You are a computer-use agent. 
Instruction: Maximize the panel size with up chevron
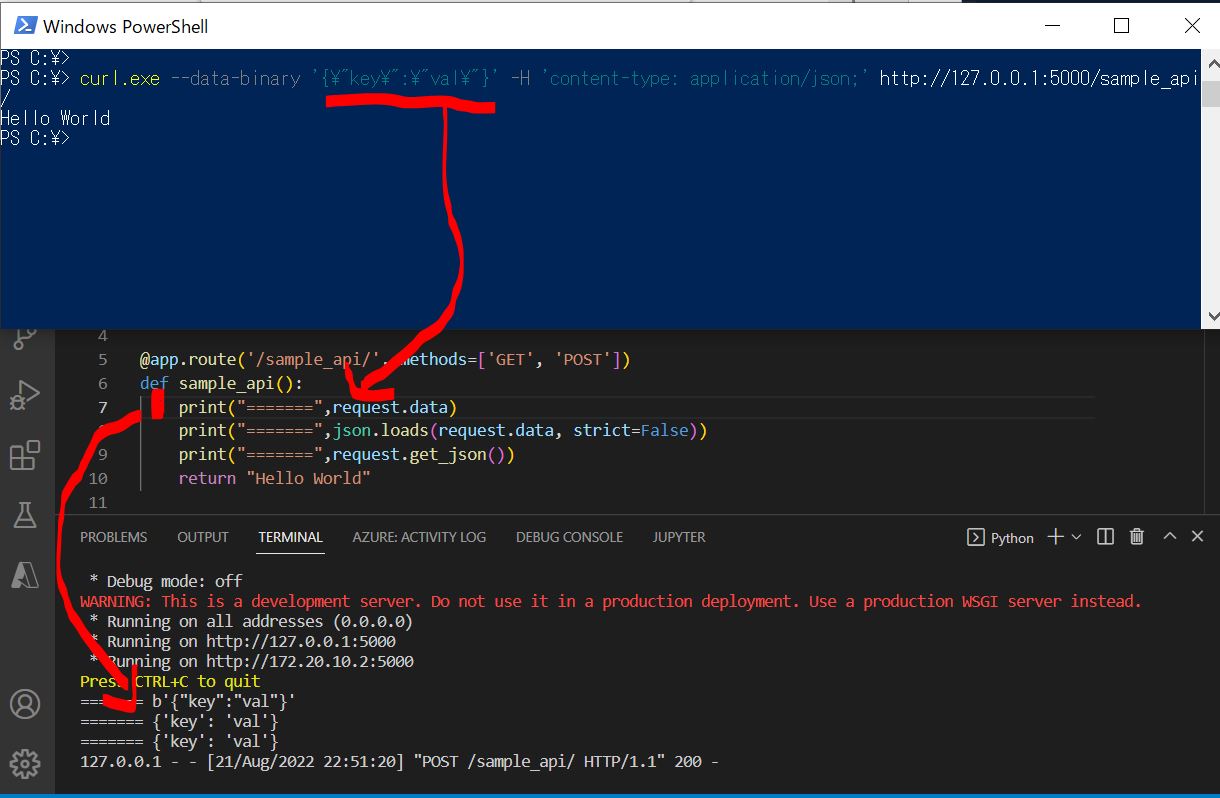tap(1169, 537)
